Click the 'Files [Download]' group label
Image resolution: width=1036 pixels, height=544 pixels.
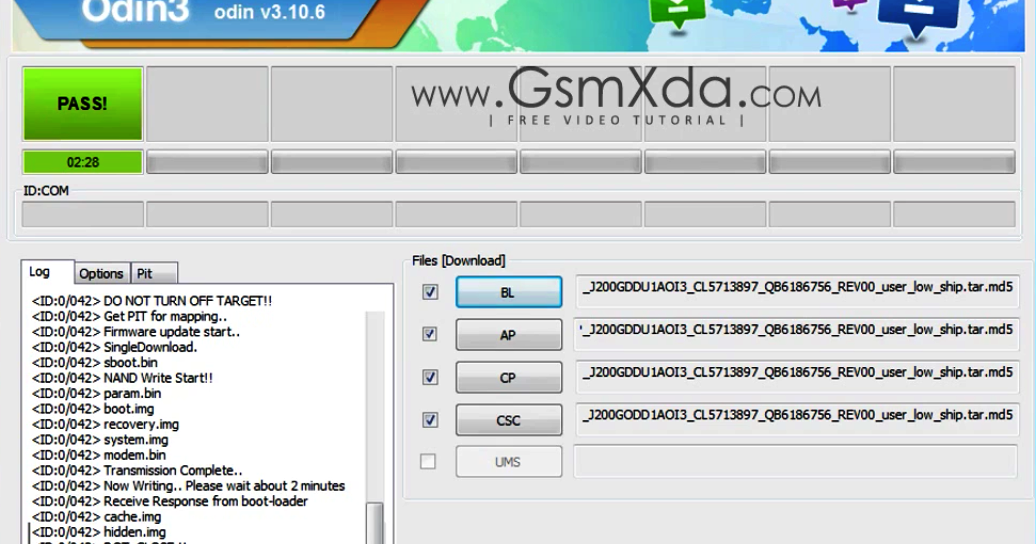(459, 260)
